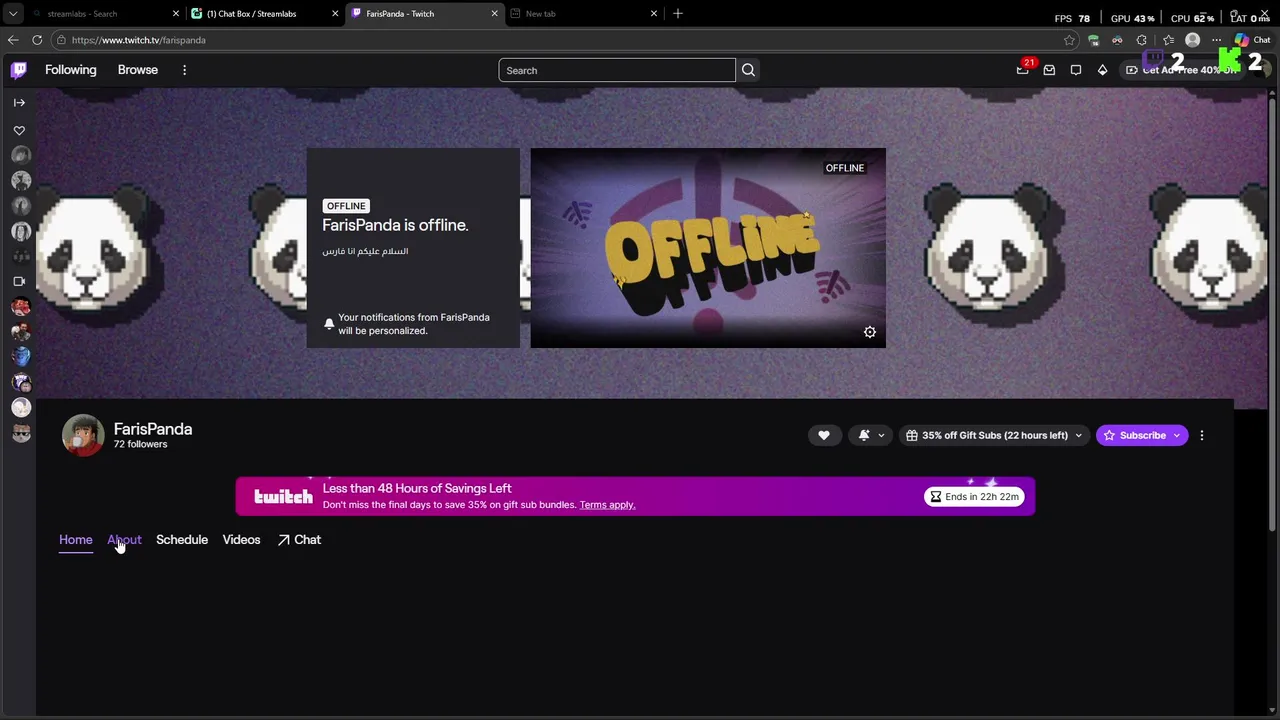Open browser favorites list icon
This screenshot has height=720, width=1280.
pyautogui.click(x=1168, y=40)
